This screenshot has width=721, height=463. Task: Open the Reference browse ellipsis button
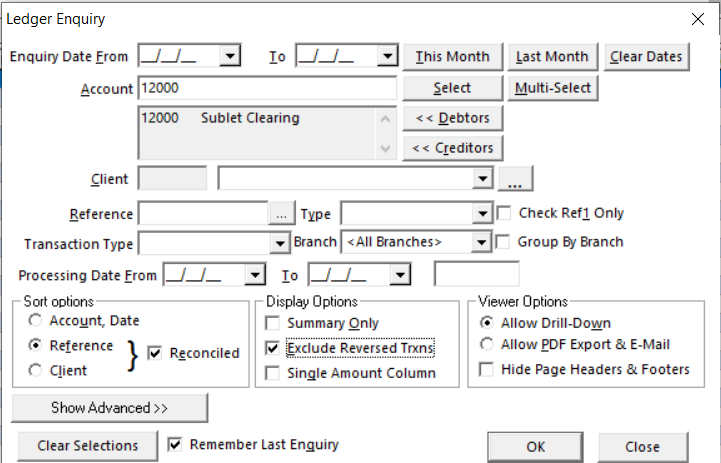[282, 214]
